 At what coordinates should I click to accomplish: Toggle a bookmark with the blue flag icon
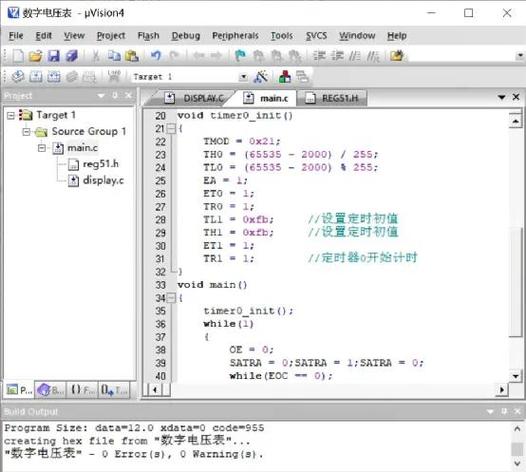[x=240, y=56]
